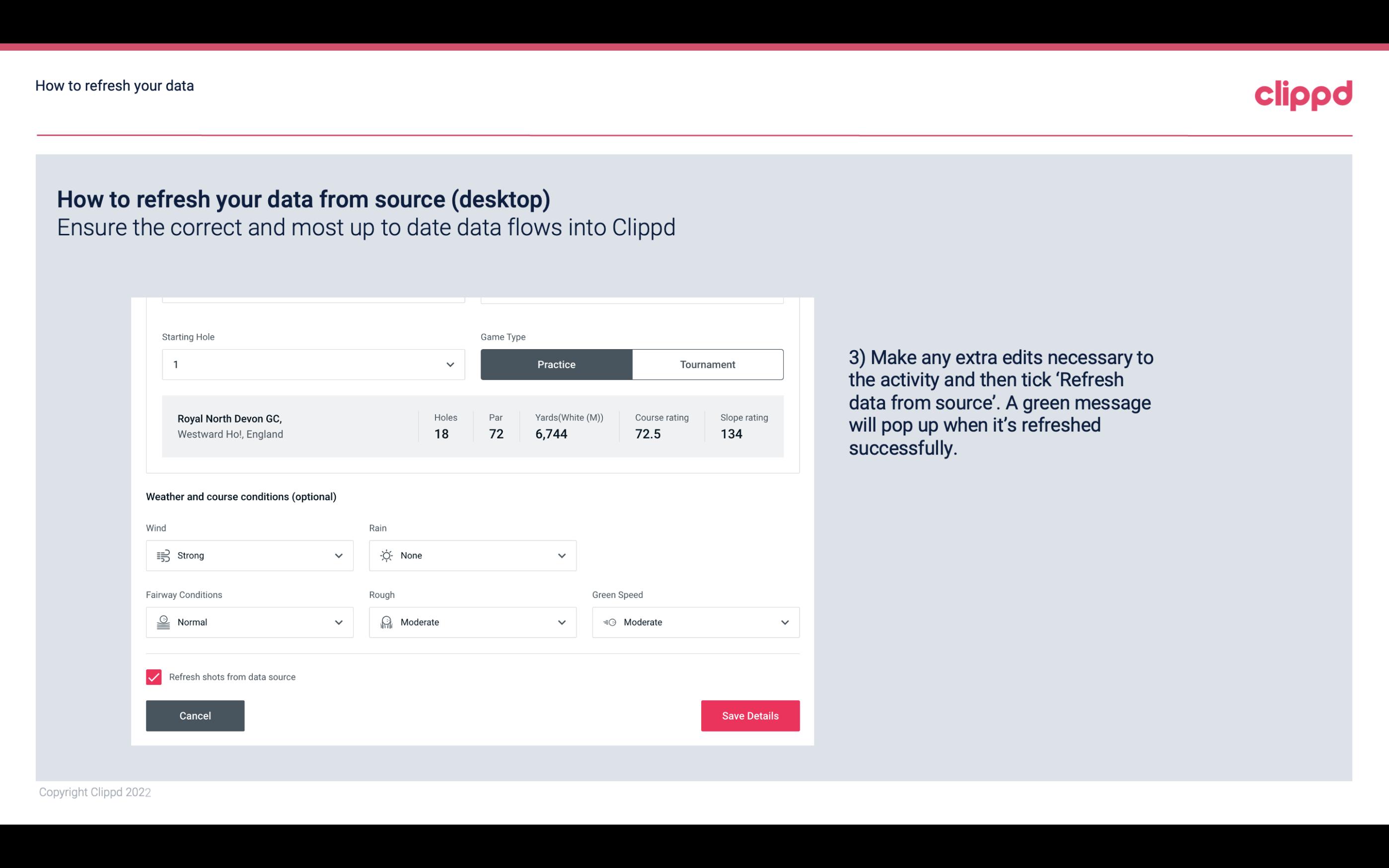Click the fairway conditions icon
The height and width of the screenshot is (868, 1389).
(163, 622)
